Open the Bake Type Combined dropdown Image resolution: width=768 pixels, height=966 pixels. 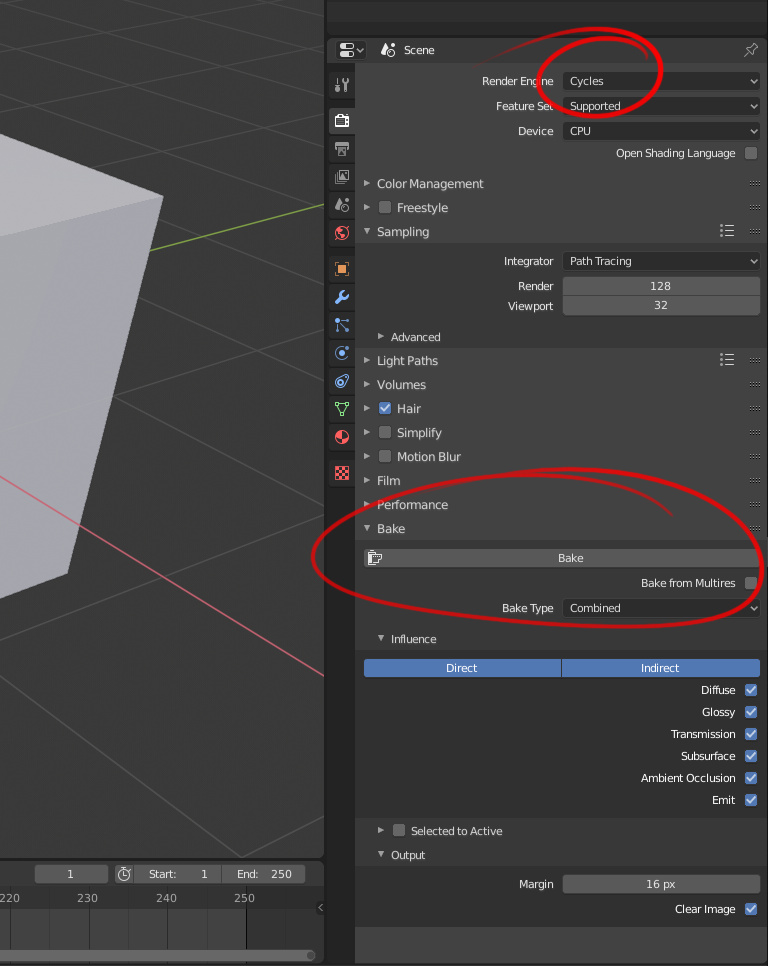point(661,608)
